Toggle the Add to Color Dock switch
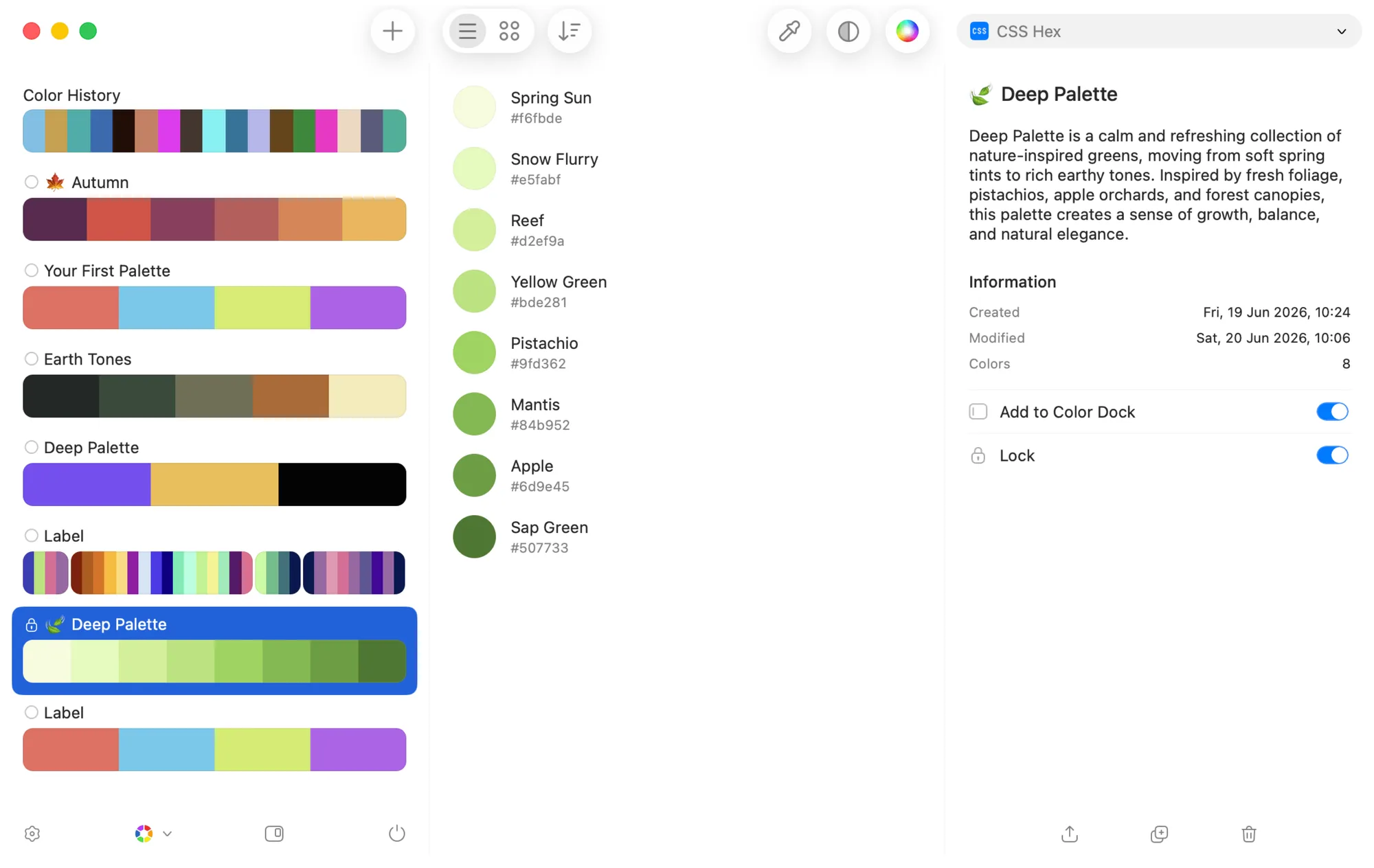 (x=1332, y=411)
